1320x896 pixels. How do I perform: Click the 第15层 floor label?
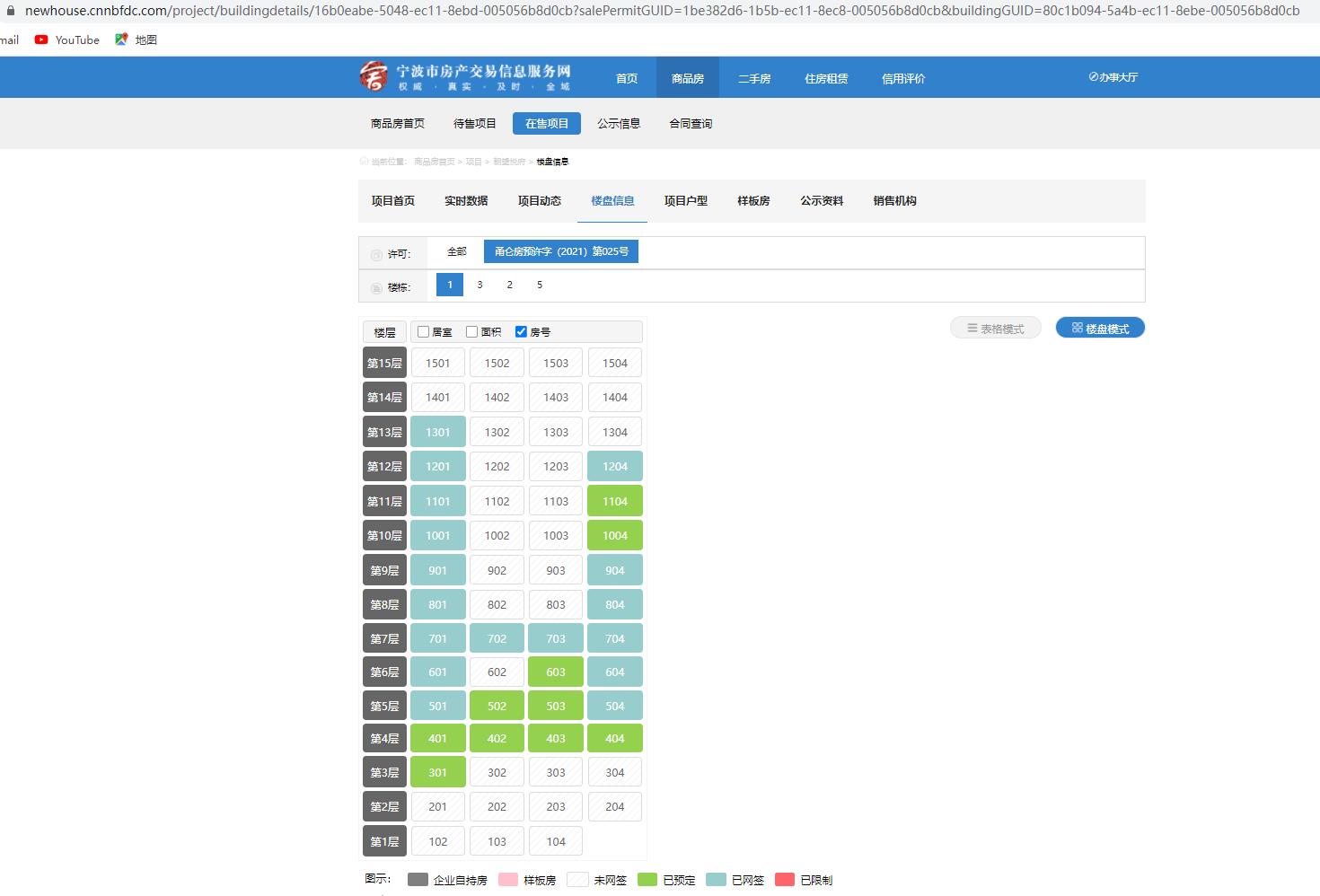(x=384, y=363)
